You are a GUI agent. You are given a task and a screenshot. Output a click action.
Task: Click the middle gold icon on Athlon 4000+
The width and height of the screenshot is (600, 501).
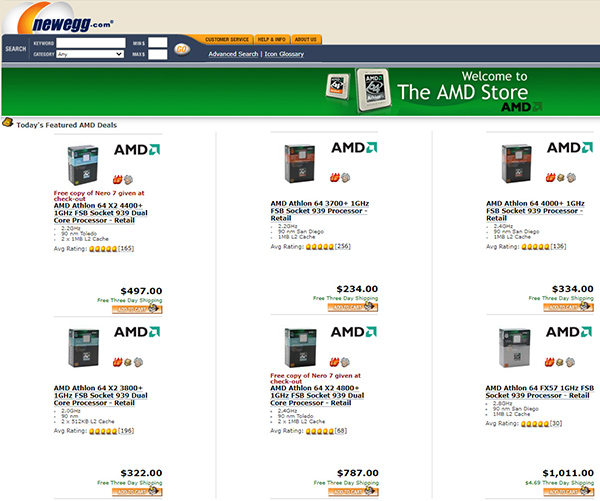(x=561, y=178)
